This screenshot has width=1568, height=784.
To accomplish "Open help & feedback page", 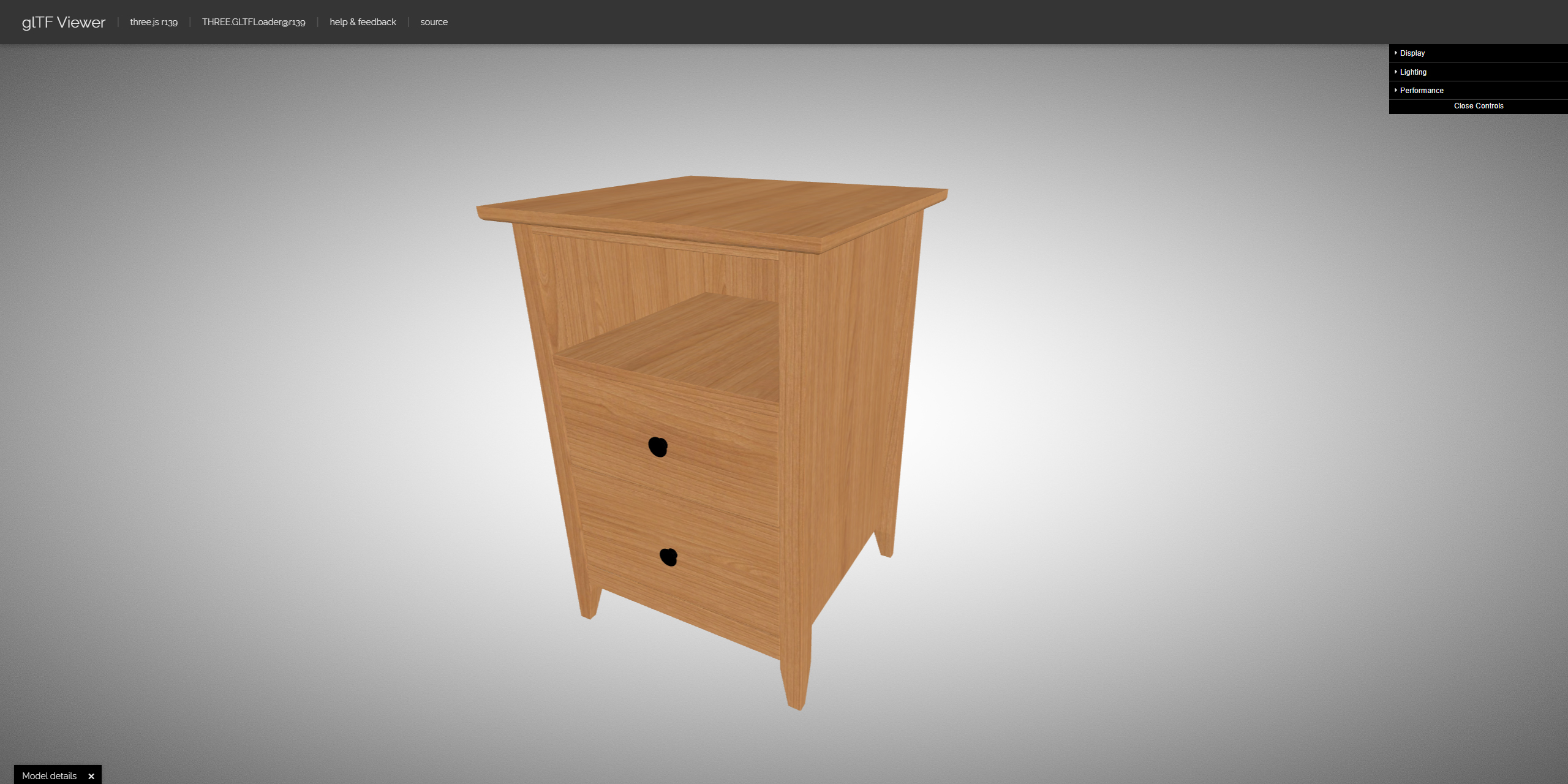I will [x=363, y=22].
